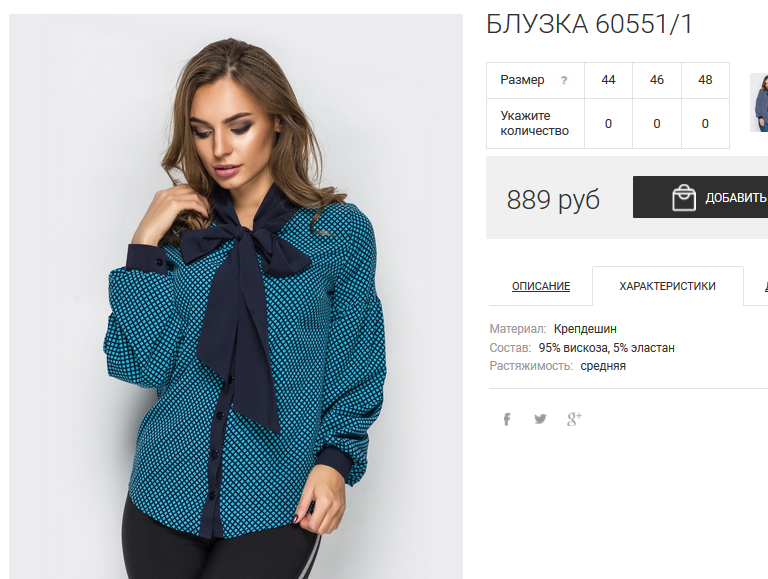Click the shopping bag icon on add button
Screen dimensions: 768x579
(x=684, y=197)
